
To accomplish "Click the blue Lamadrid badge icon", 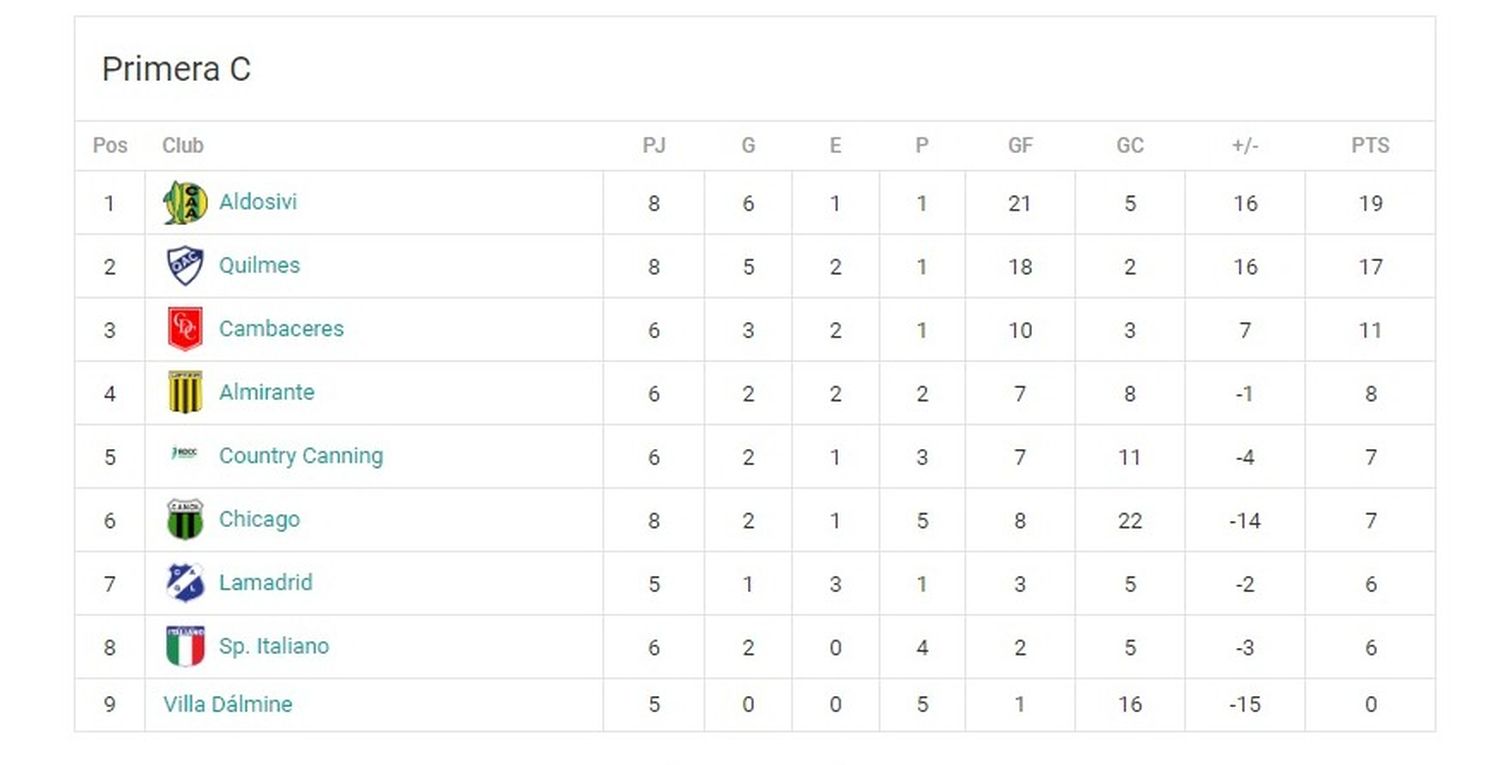I will pos(185,582).
